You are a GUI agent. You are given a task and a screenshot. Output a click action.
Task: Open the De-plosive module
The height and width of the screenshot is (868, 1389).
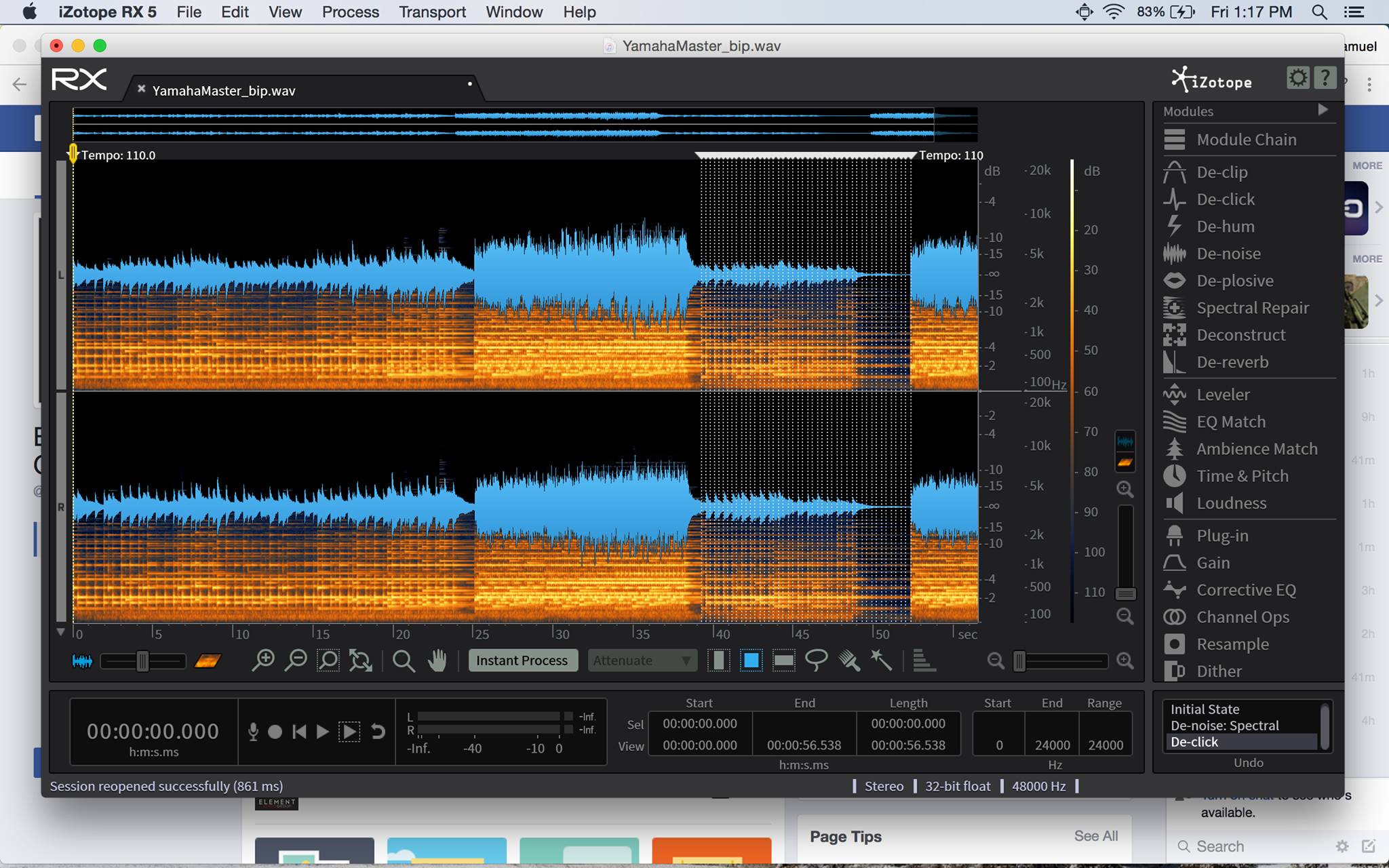(1234, 281)
